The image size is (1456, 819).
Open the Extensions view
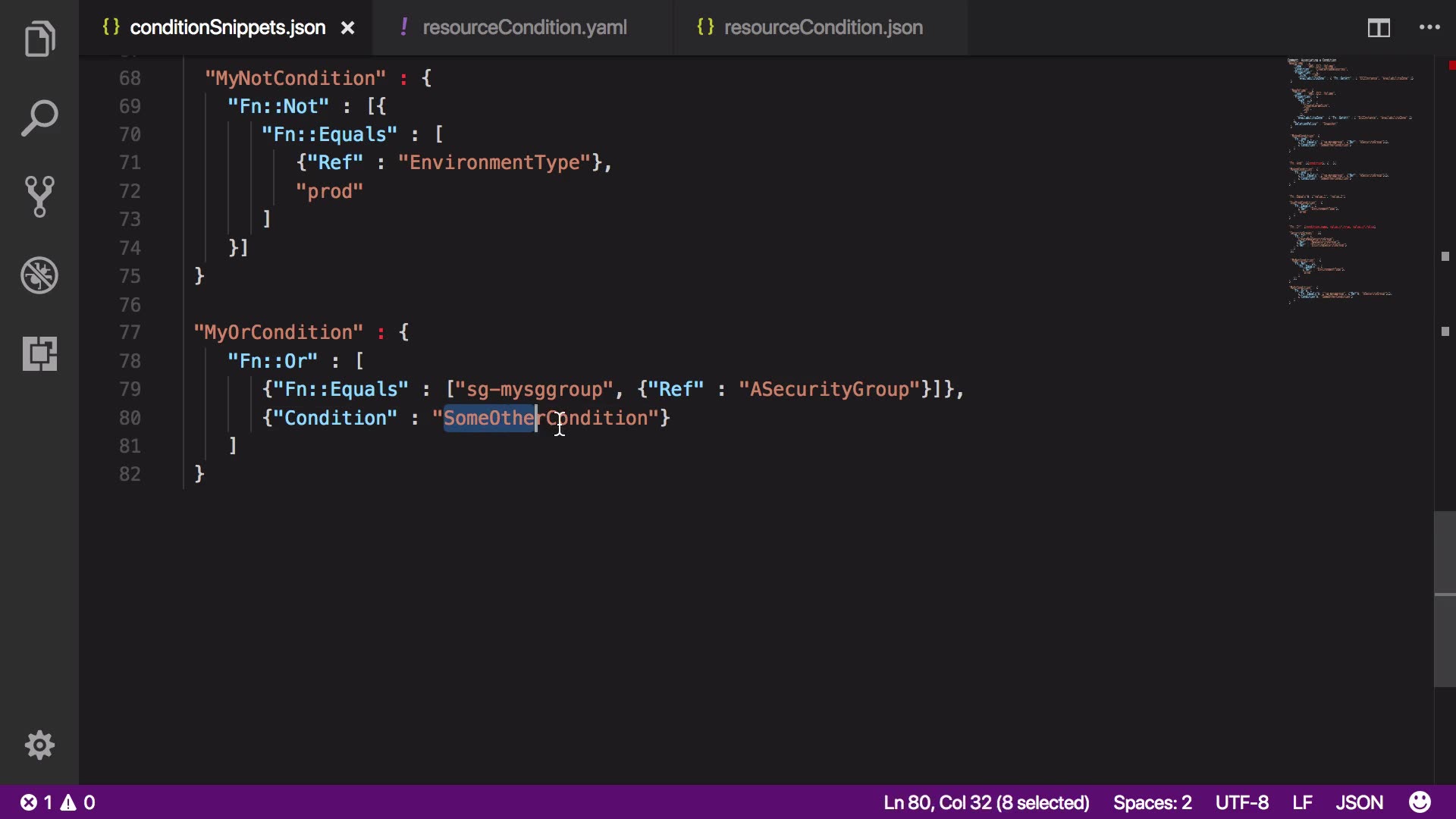coord(39,353)
